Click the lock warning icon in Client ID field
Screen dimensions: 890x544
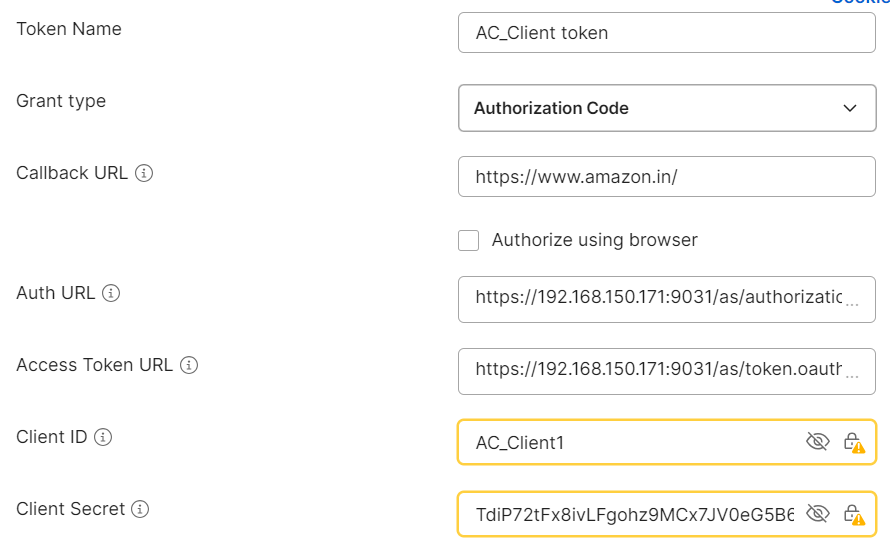click(x=853, y=442)
